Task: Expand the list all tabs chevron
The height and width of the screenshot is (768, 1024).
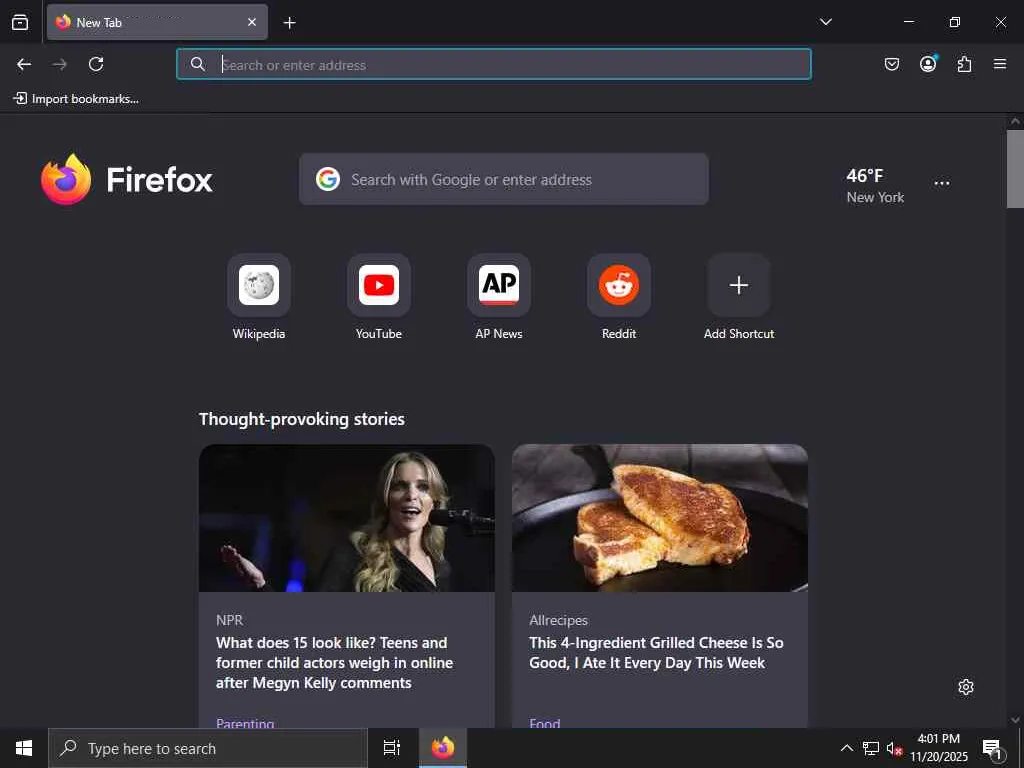Action: point(825,22)
